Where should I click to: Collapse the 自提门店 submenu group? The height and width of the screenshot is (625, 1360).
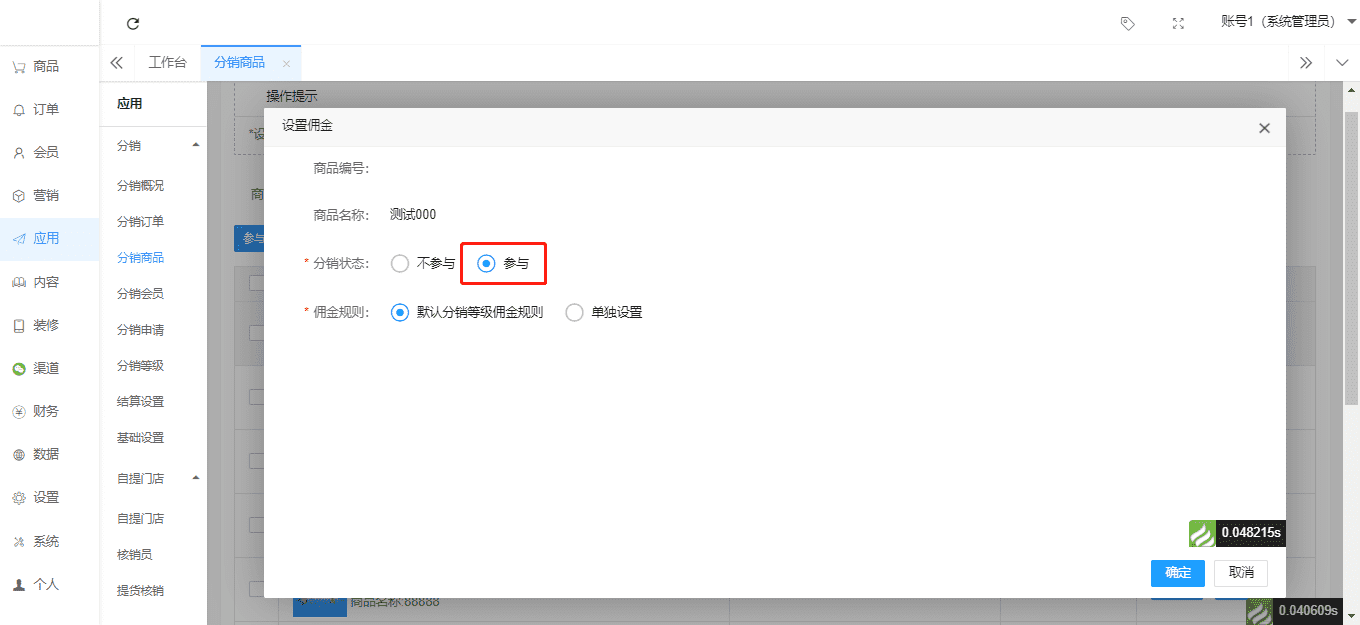click(x=195, y=479)
